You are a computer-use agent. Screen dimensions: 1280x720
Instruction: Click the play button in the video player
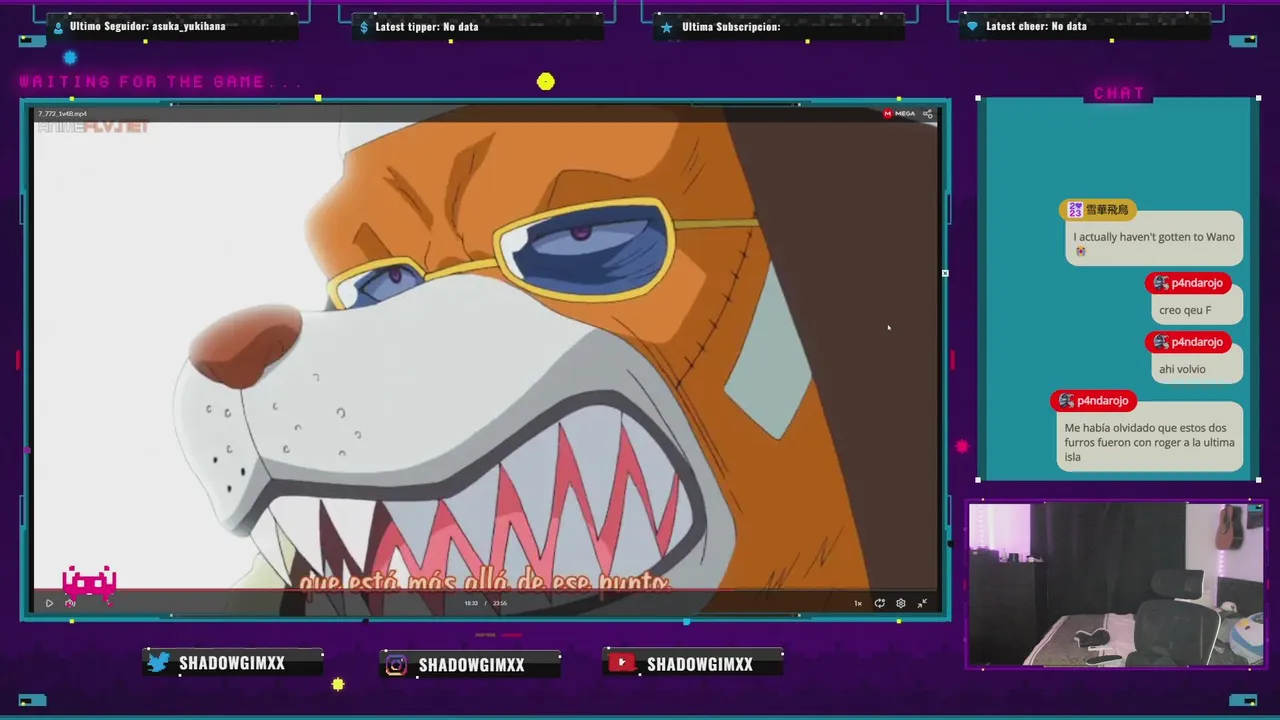click(x=49, y=603)
